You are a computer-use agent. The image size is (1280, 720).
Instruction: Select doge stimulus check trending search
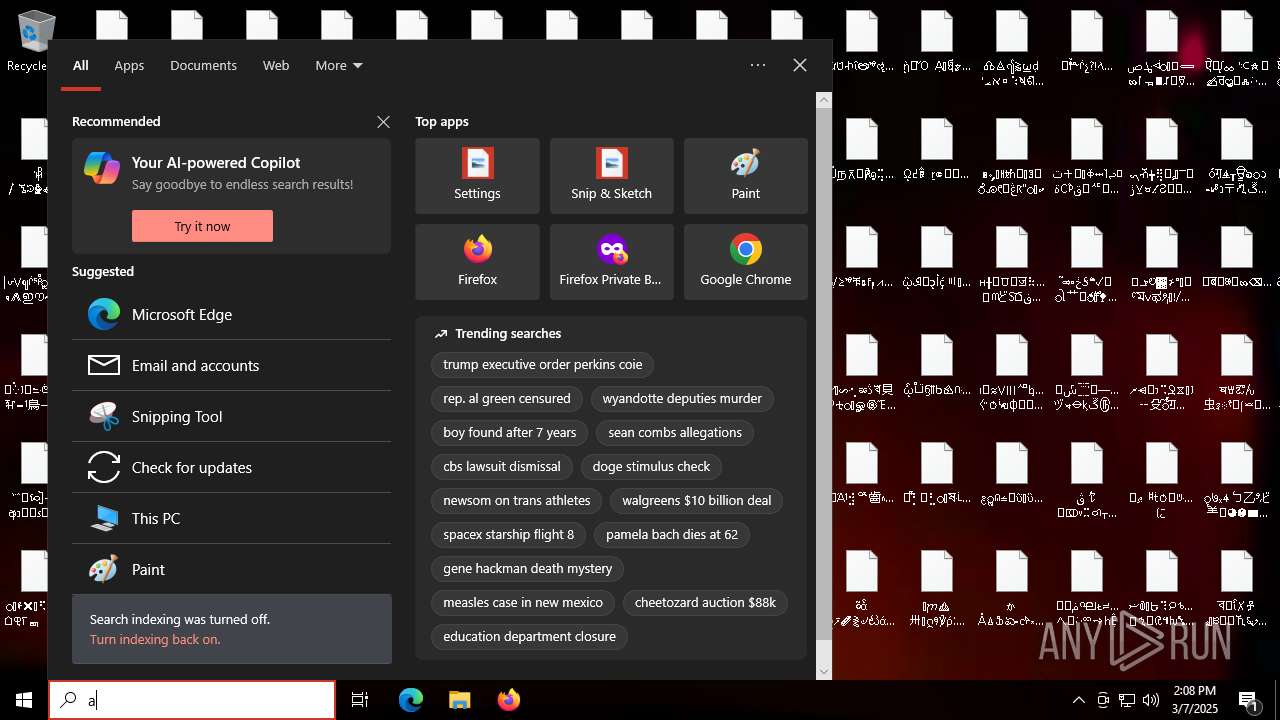click(651, 466)
